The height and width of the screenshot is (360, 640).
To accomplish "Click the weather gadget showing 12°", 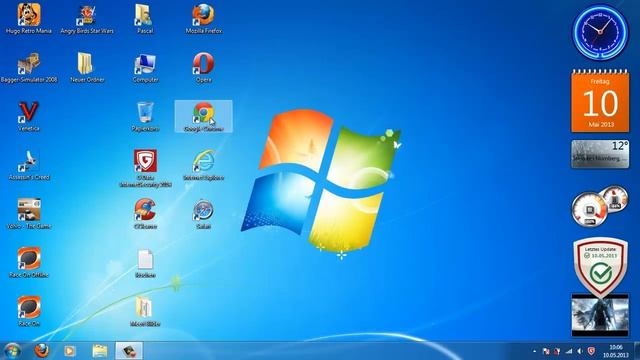I will [x=600, y=154].
